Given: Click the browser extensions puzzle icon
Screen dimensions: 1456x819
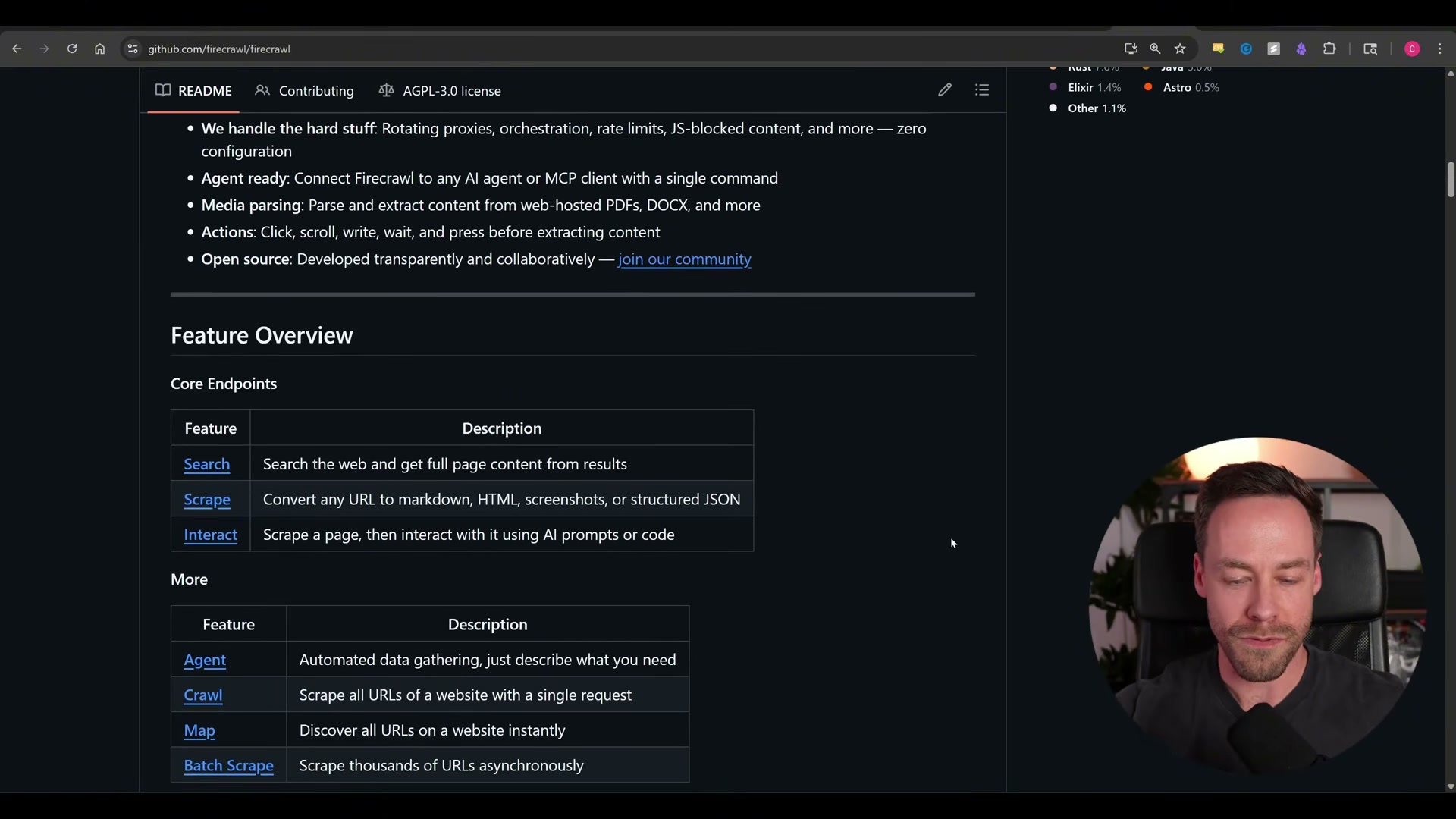Looking at the screenshot, I should (1331, 48).
